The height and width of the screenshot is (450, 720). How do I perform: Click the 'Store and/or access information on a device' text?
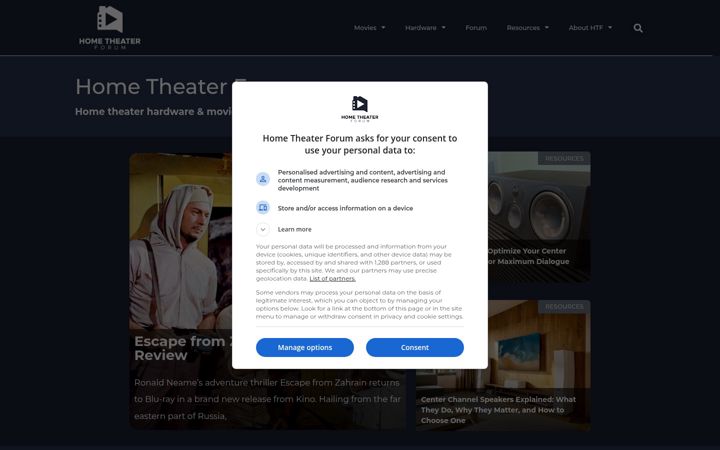(x=345, y=208)
